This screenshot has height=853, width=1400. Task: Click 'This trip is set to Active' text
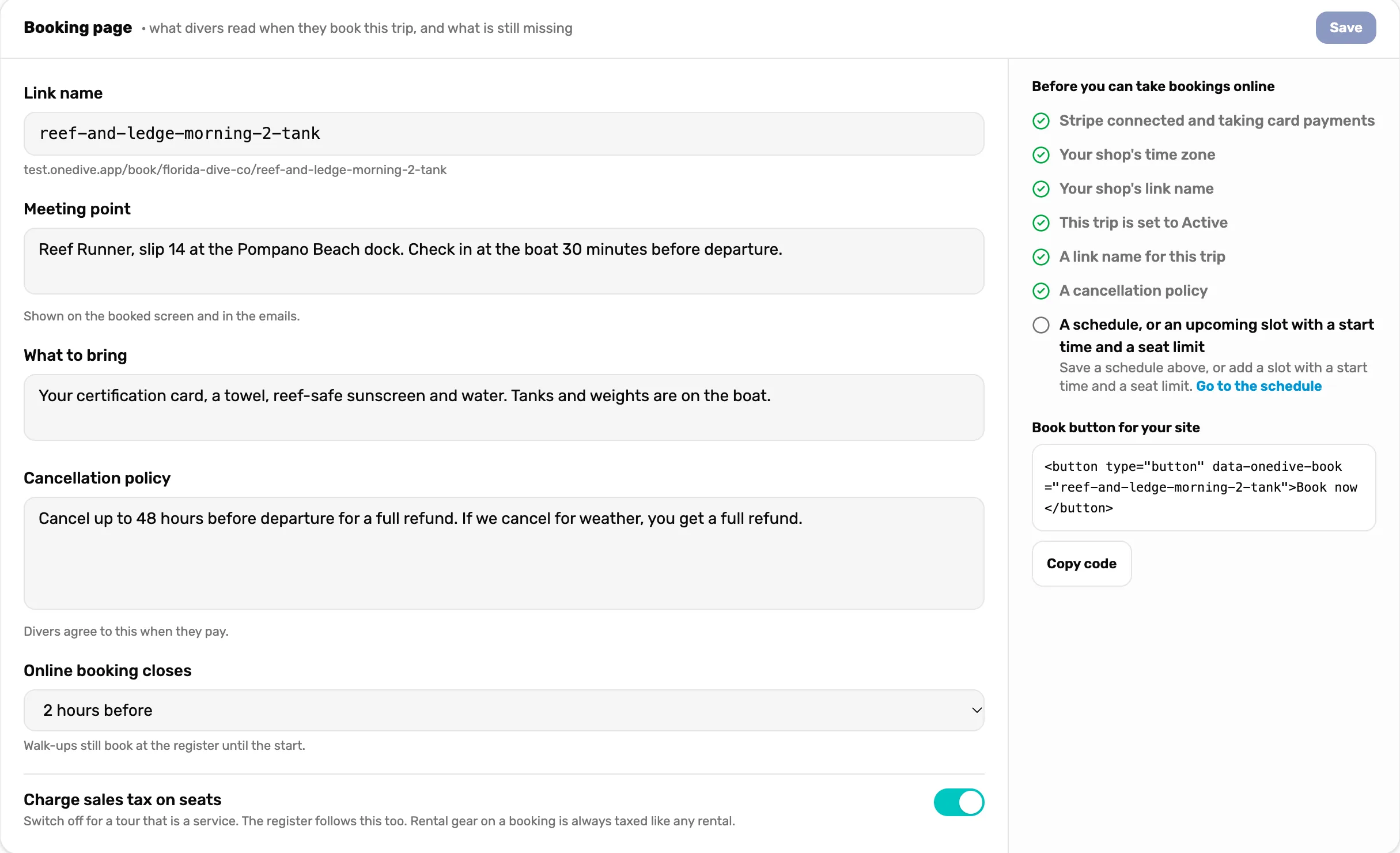pyautogui.click(x=1143, y=222)
